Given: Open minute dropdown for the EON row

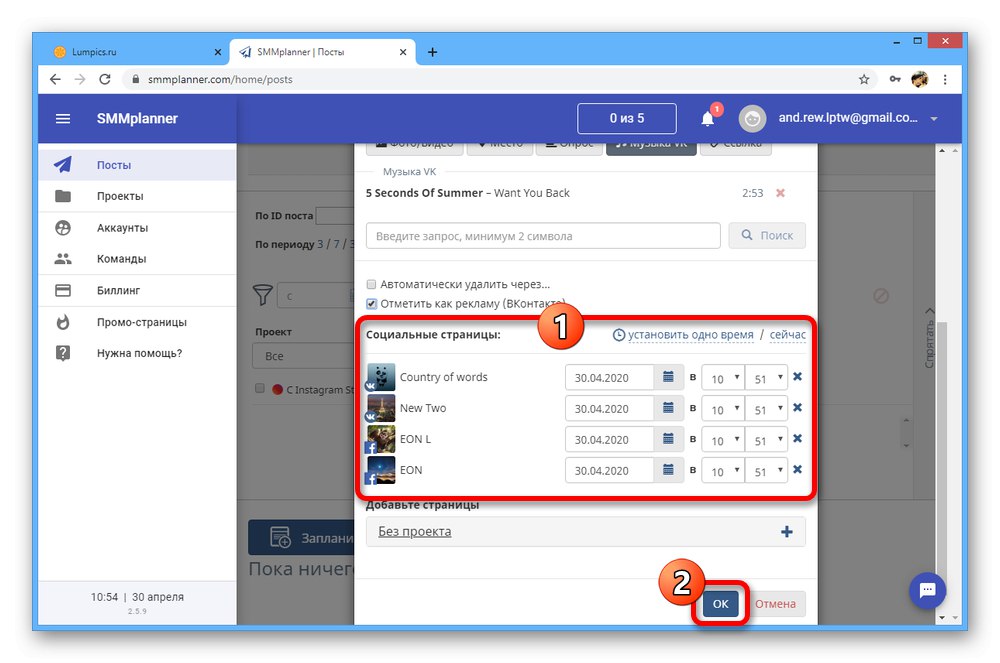Looking at the screenshot, I should [x=767, y=471].
